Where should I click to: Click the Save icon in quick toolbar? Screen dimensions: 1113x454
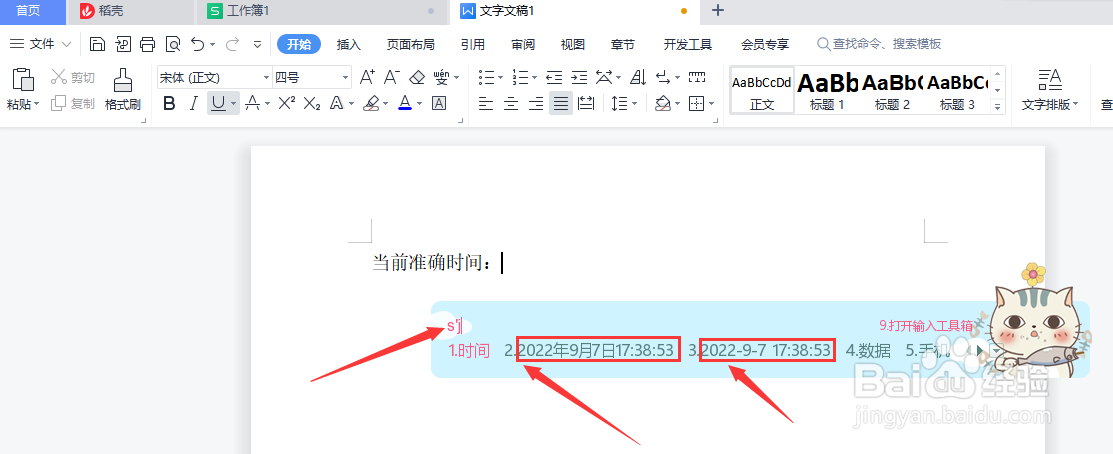click(x=97, y=44)
